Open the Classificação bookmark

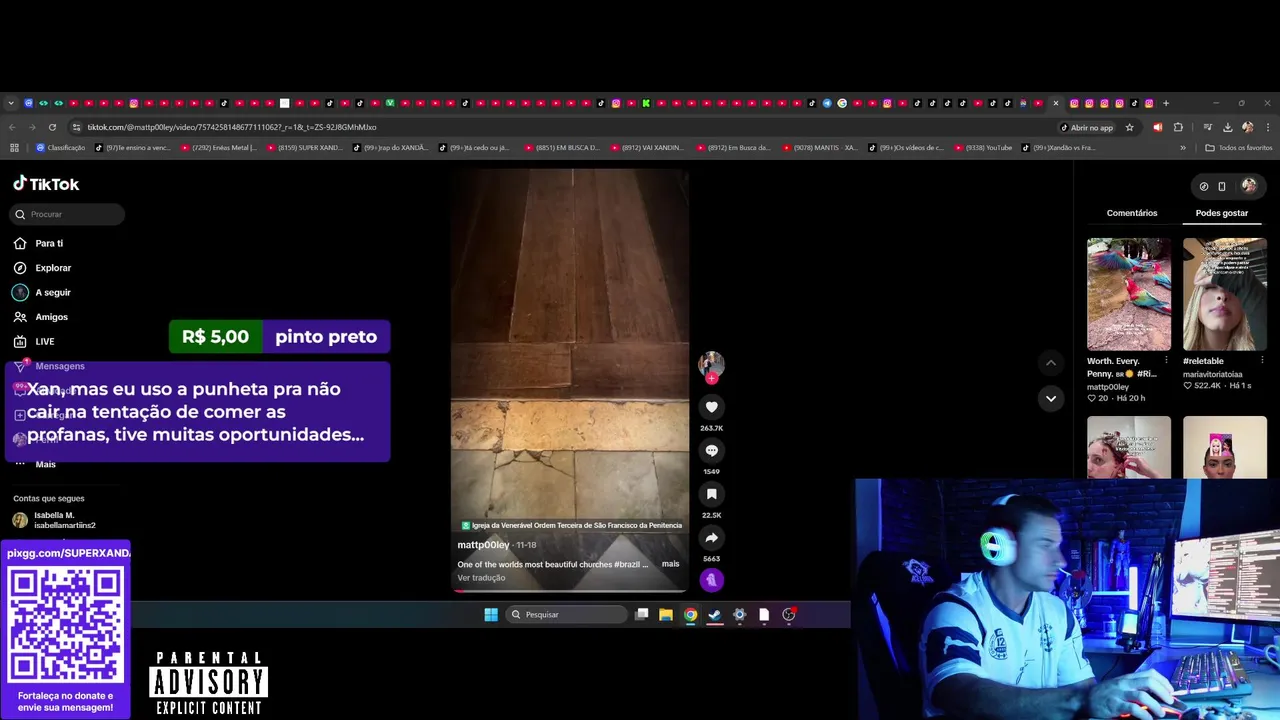[x=60, y=148]
